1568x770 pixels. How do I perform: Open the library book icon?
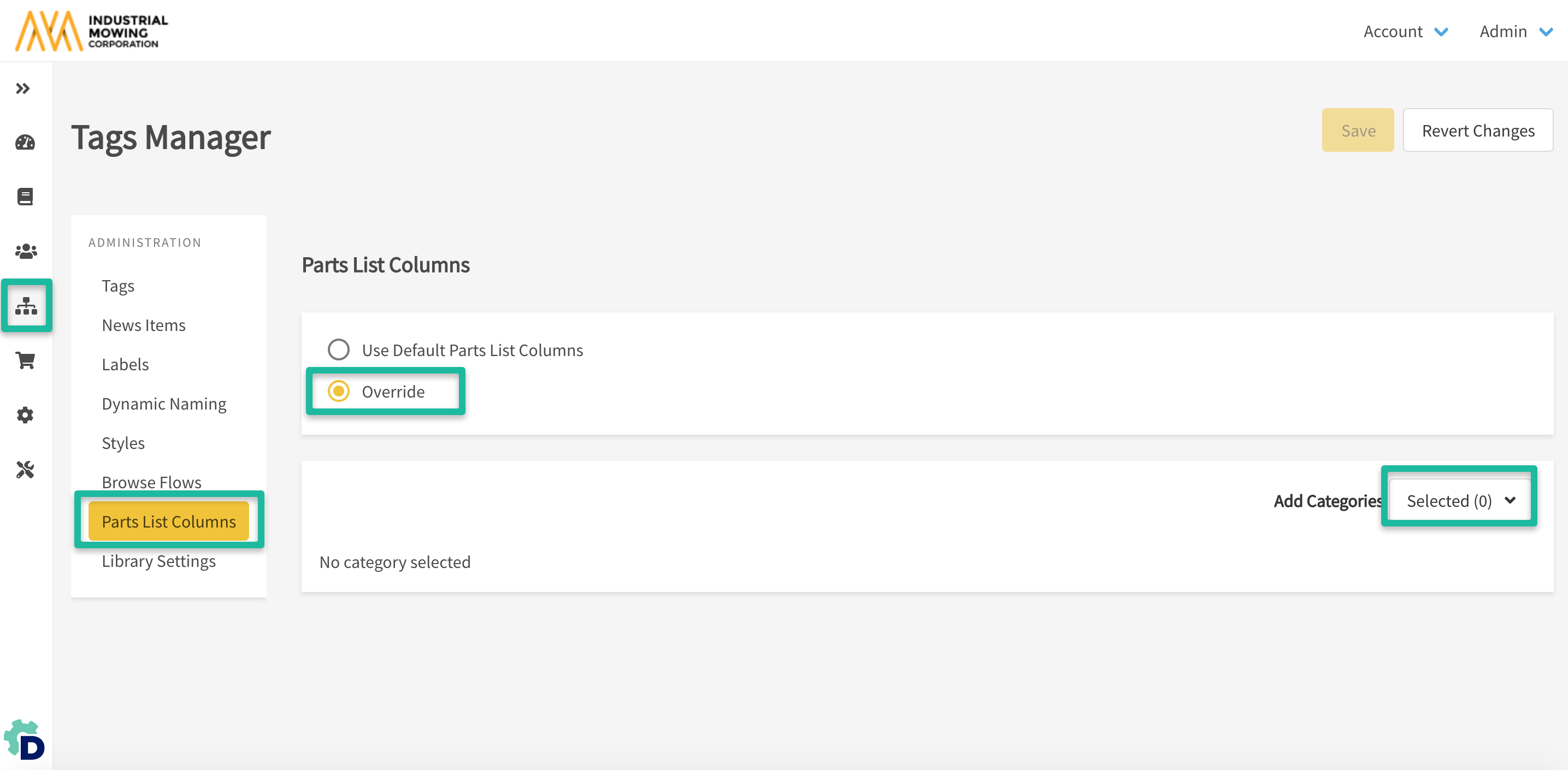point(25,197)
